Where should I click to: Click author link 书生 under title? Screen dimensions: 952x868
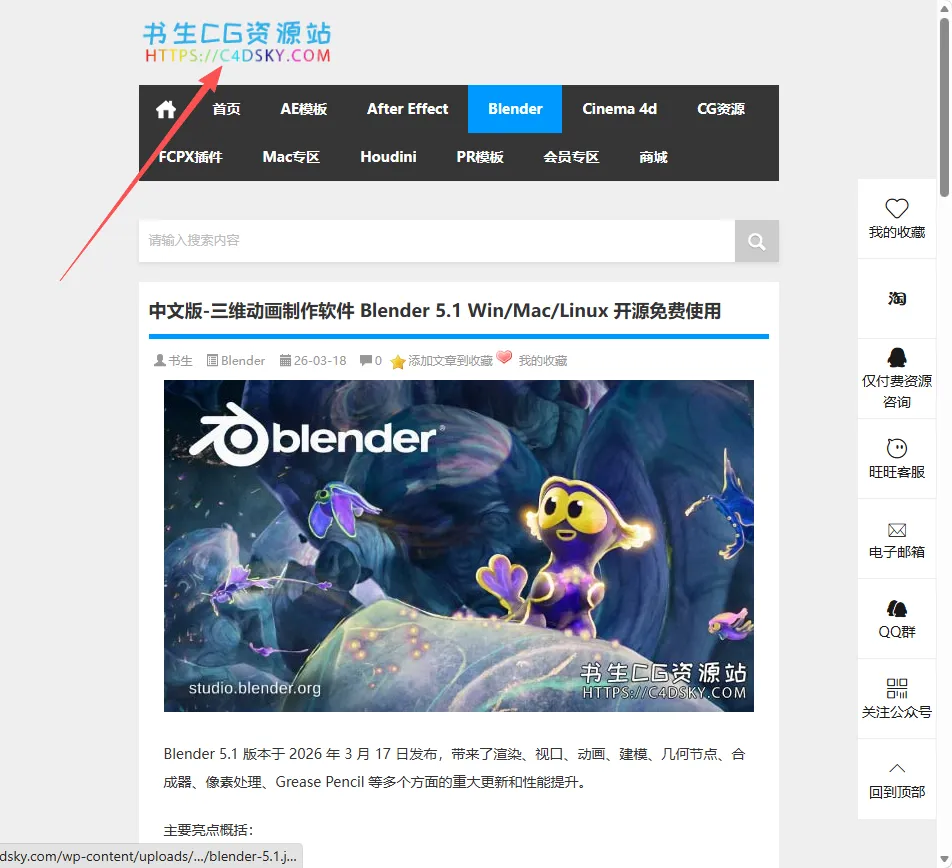coord(180,361)
